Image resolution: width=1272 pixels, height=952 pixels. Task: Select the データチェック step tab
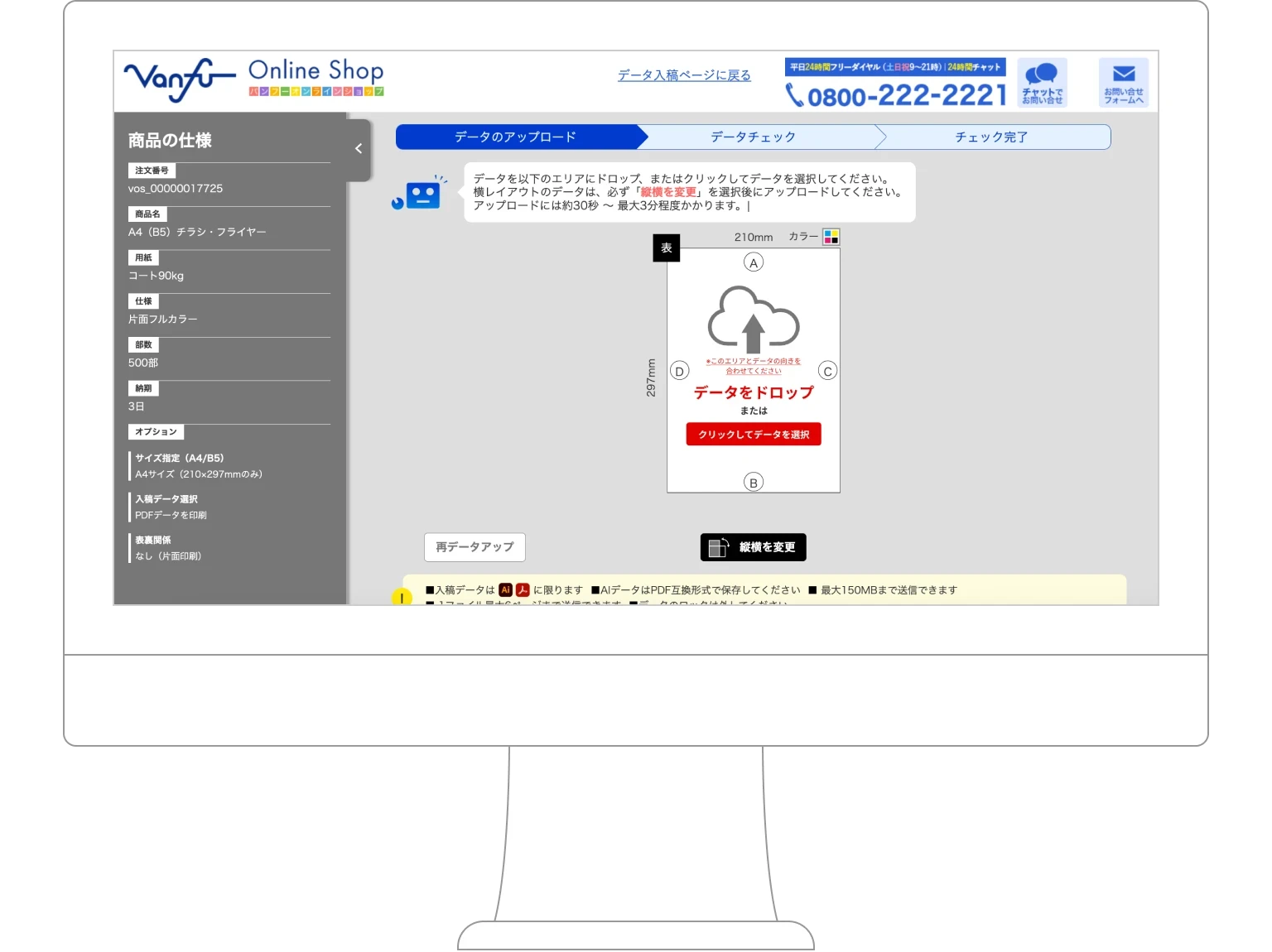coord(753,137)
